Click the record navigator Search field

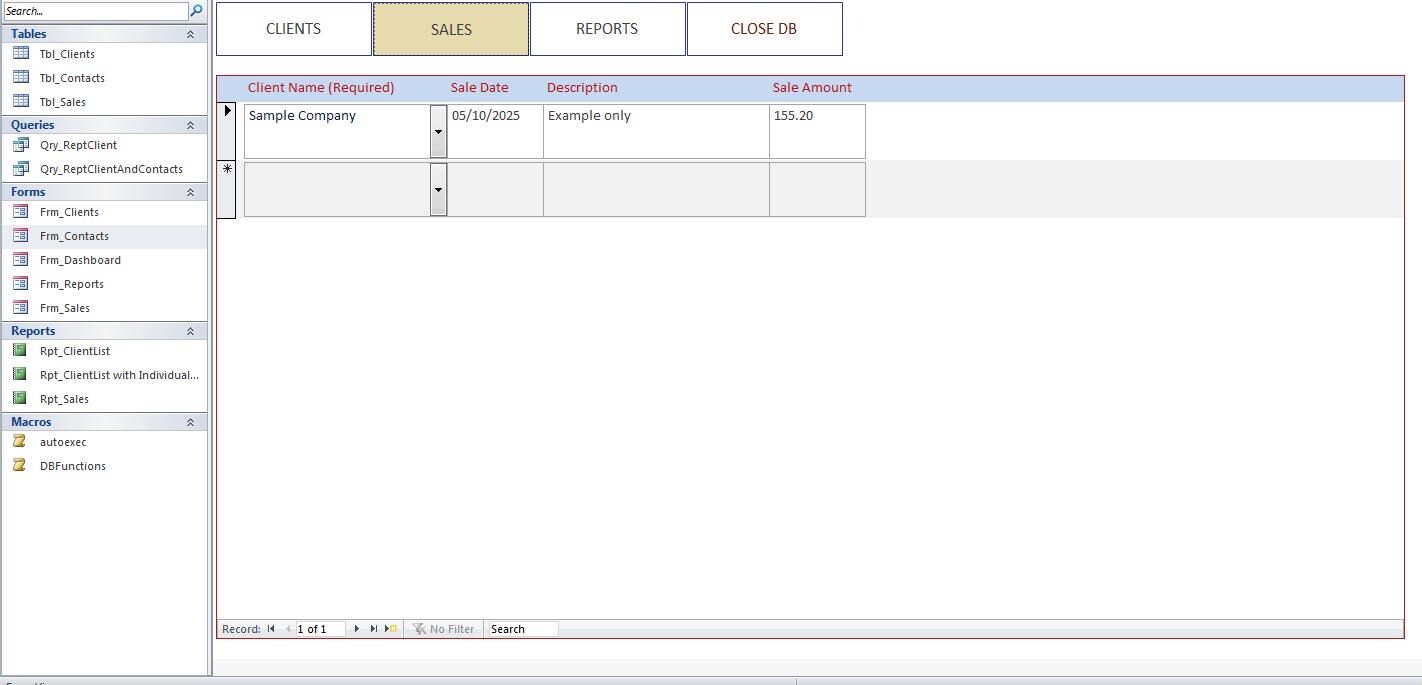click(x=523, y=629)
